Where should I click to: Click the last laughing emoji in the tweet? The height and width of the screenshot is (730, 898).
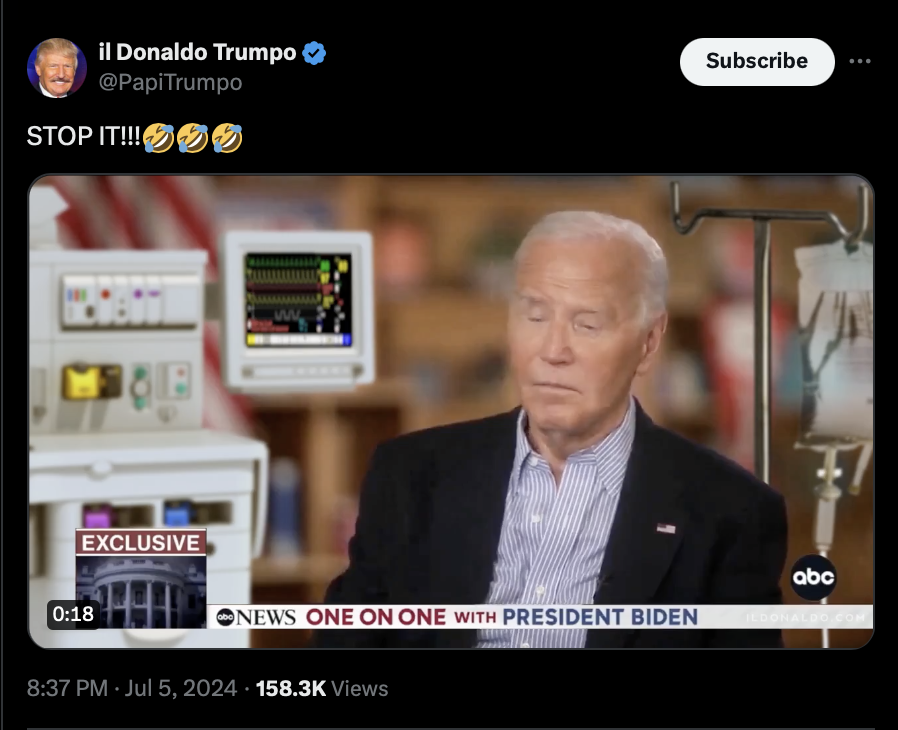[x=227, y=137]
